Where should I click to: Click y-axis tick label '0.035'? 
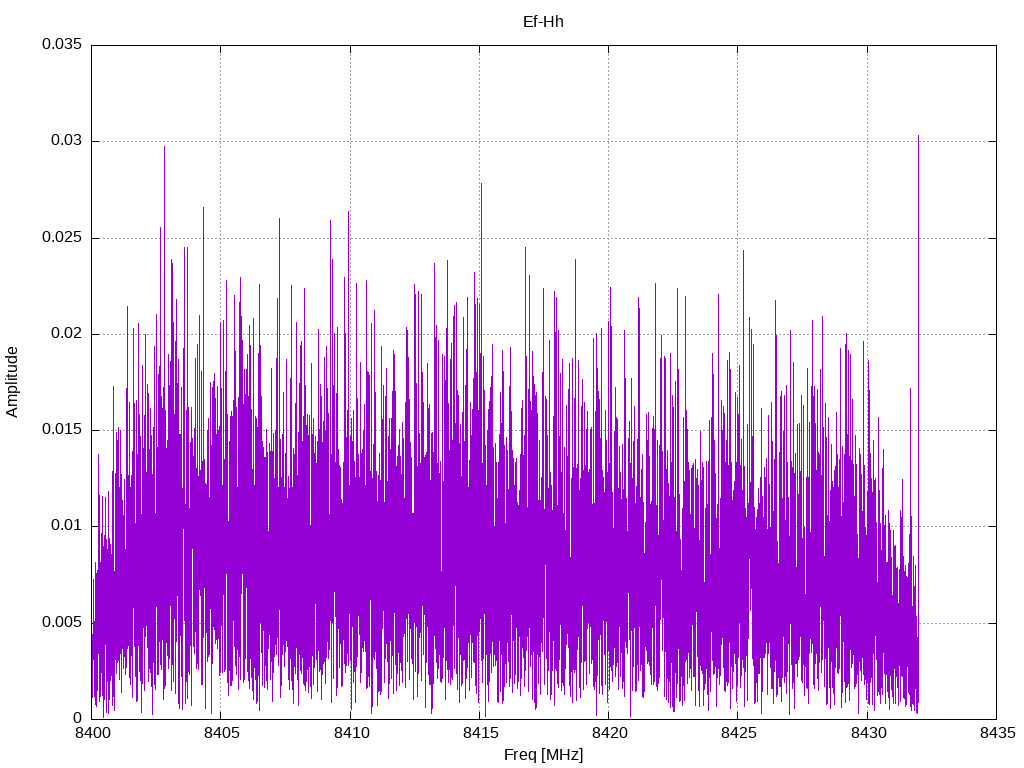(x=62, y=44)
